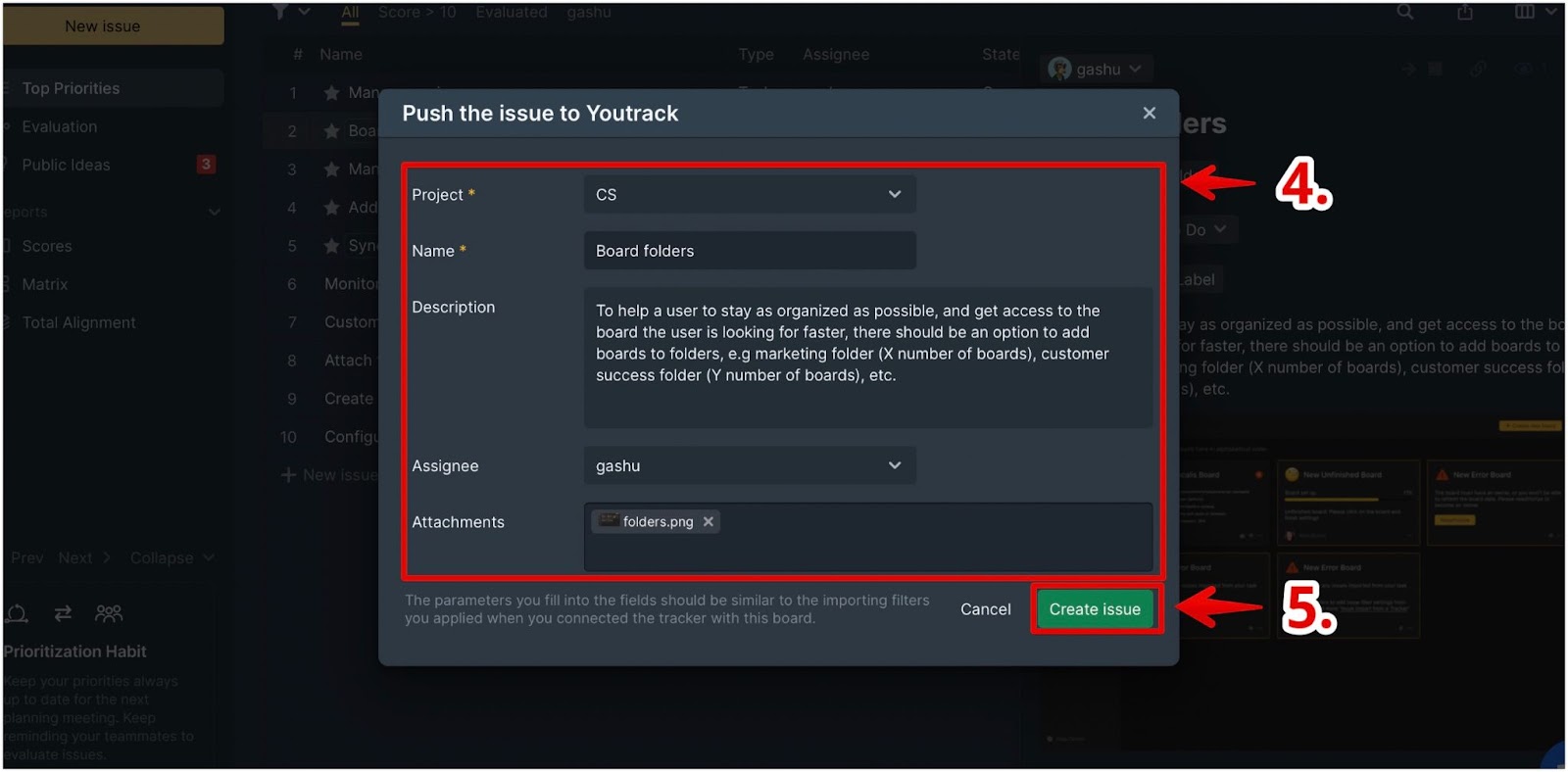Go to Next issue
Image resolution: width=1568 pixels, height=772 pixels.
83,557
